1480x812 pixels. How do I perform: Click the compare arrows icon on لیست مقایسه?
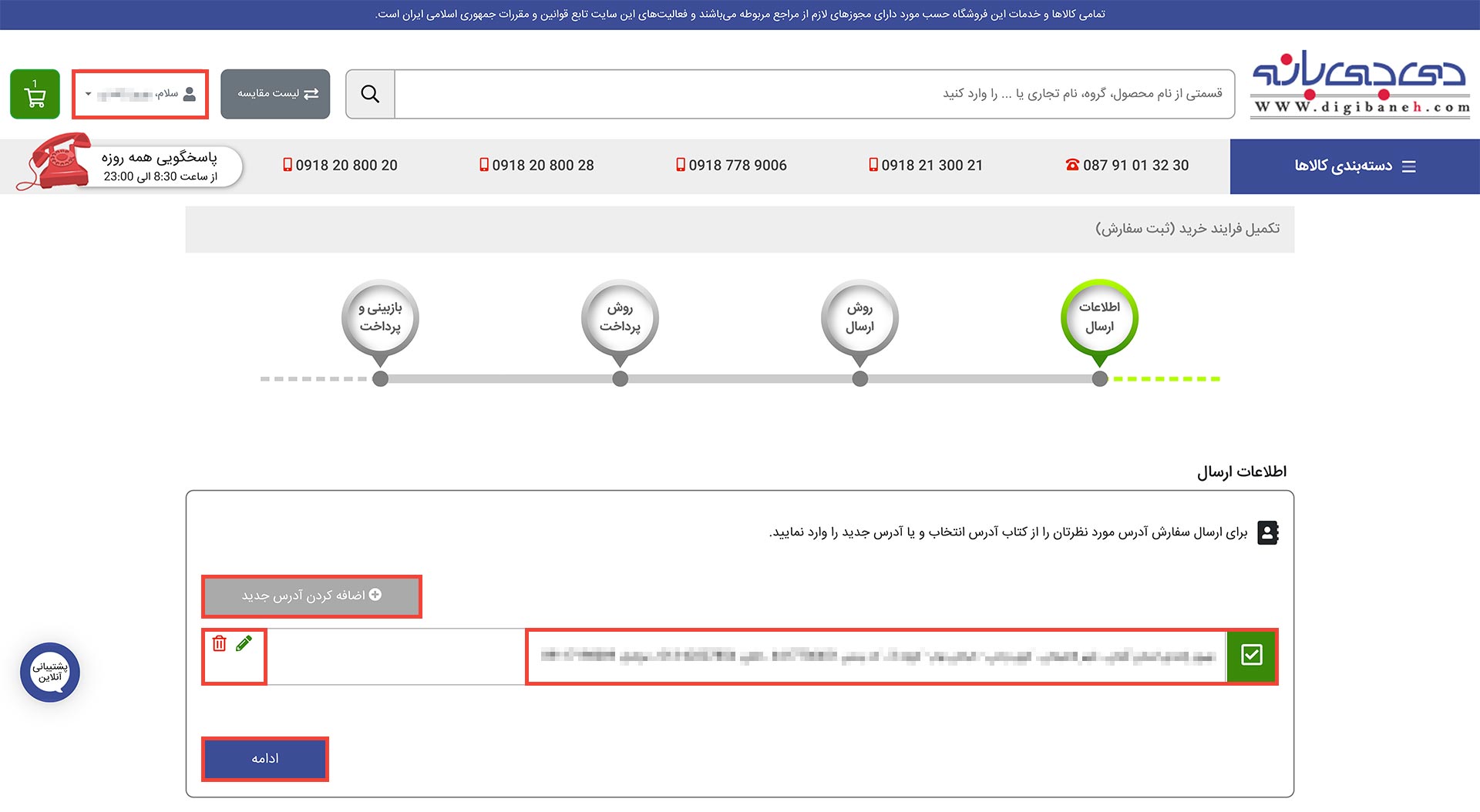pos(311,93)
